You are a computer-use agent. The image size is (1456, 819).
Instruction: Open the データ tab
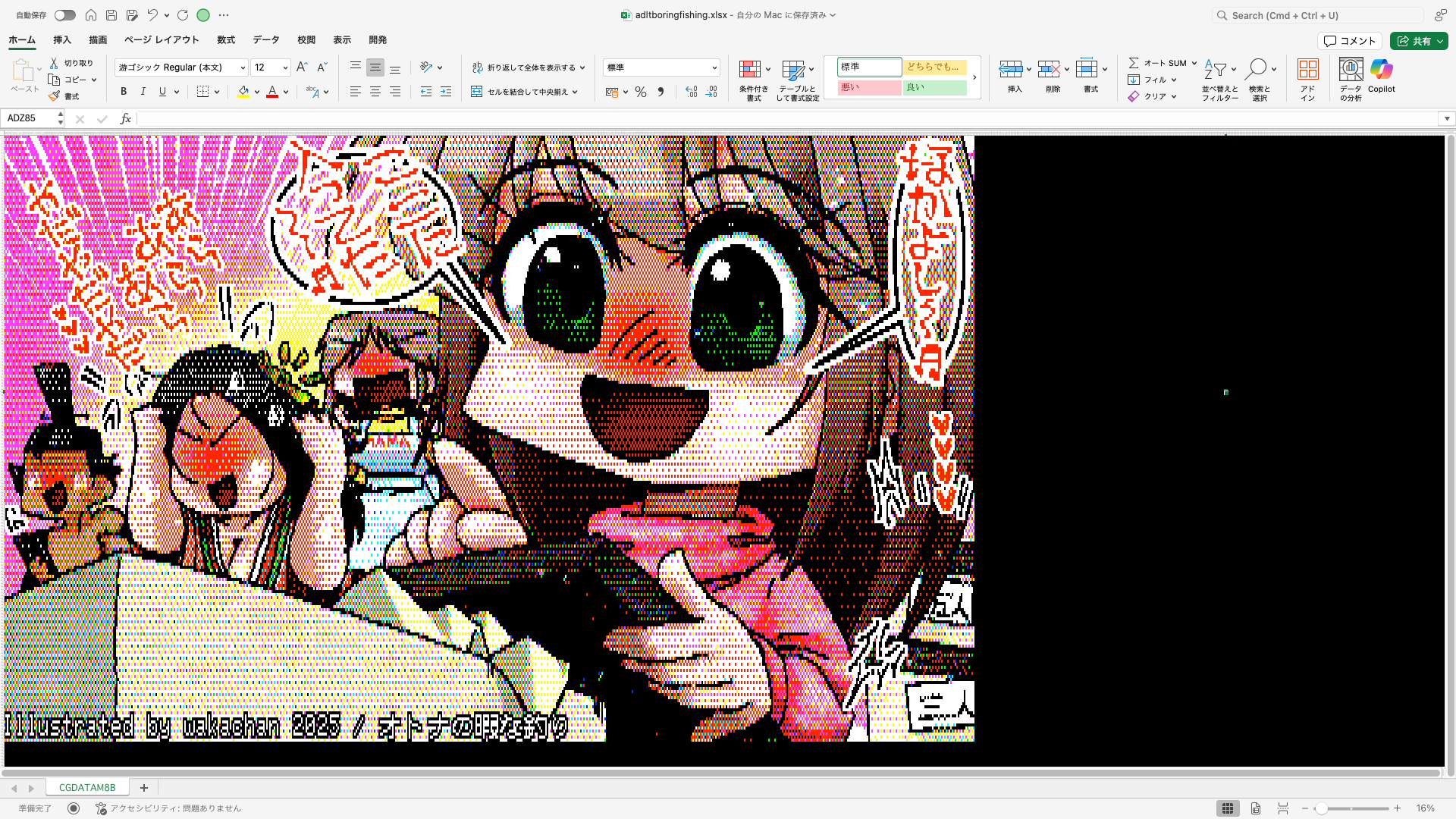[266, 40]
